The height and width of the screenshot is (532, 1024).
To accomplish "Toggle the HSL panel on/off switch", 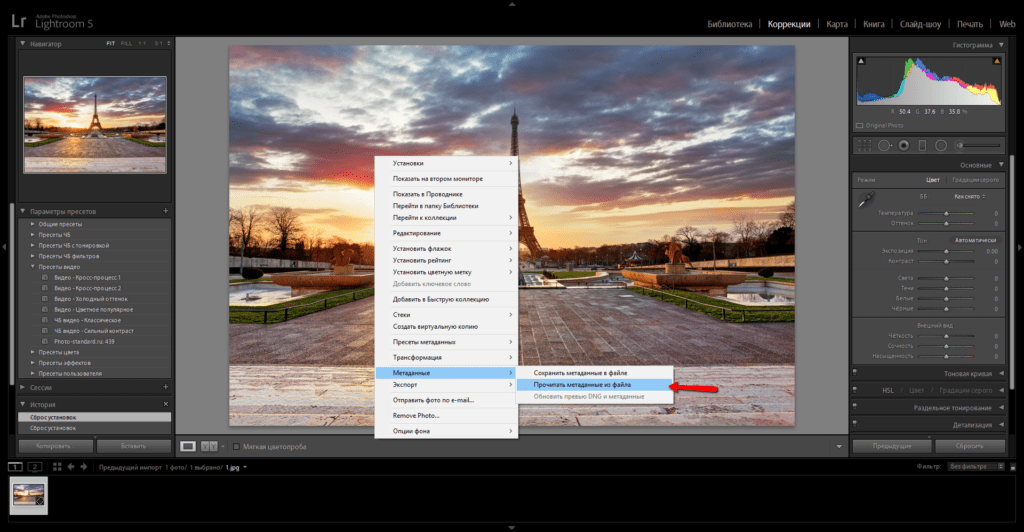I will coord(854,390).
